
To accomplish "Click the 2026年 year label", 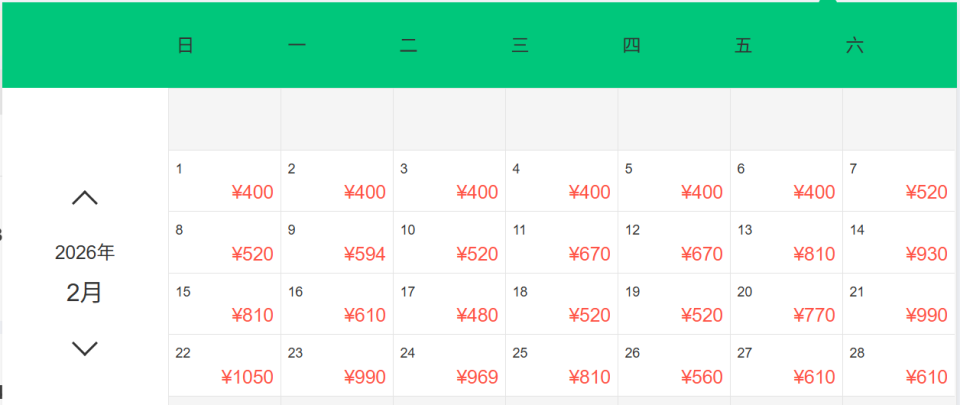I will pos(85,253).
